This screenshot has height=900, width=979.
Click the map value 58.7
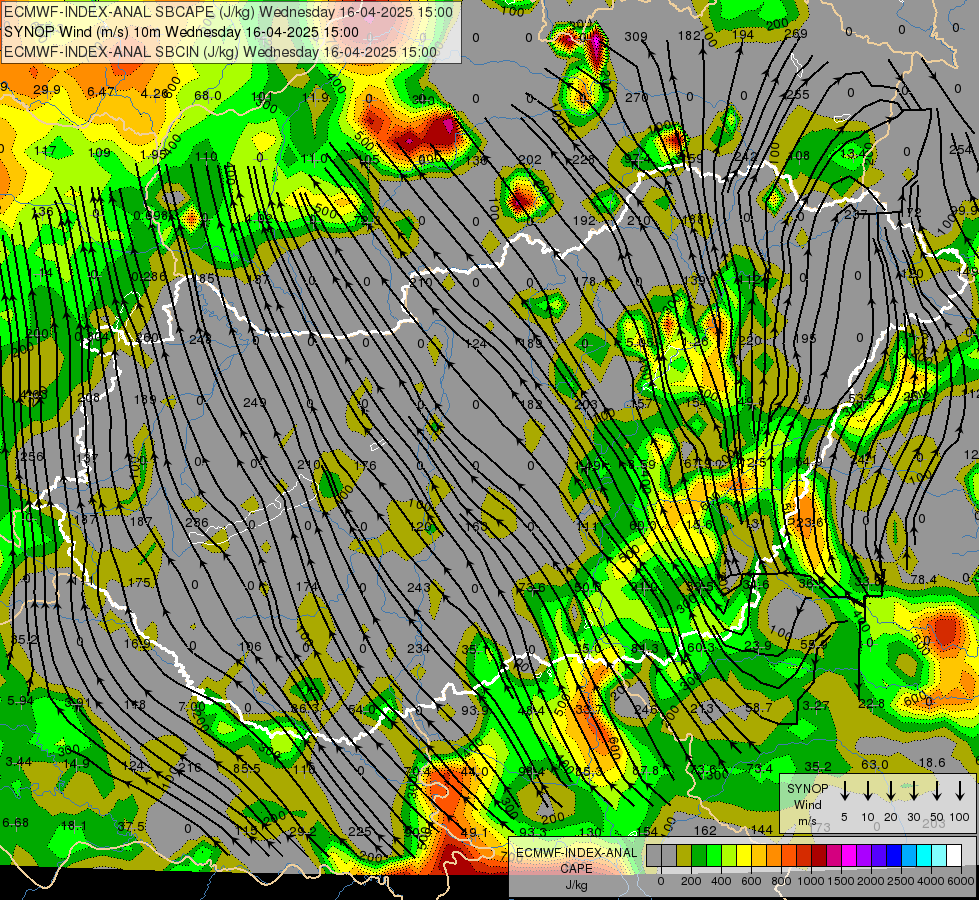coord(759,707)
